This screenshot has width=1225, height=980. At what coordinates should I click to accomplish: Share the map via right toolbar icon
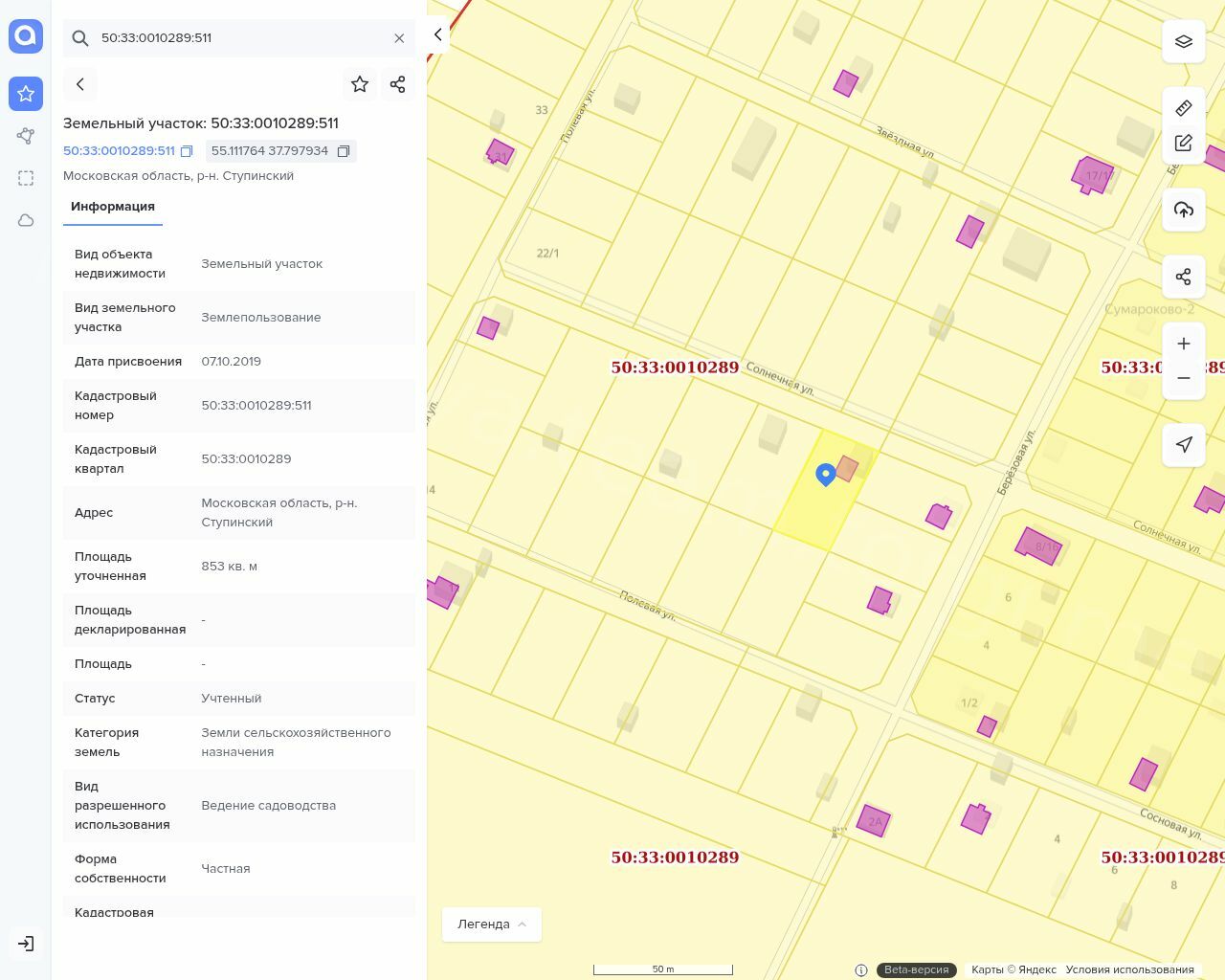[x=1184, y=277]
